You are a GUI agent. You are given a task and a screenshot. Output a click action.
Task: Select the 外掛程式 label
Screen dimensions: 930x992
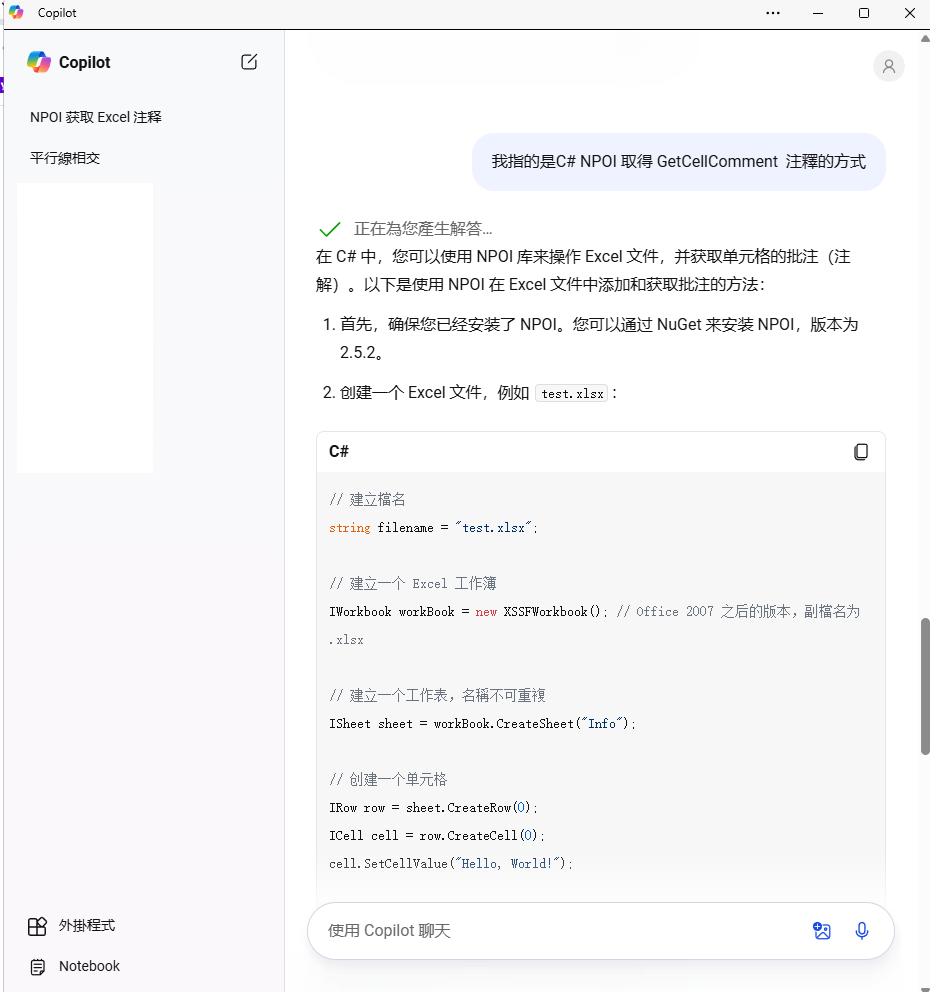[x=87, y=926]
